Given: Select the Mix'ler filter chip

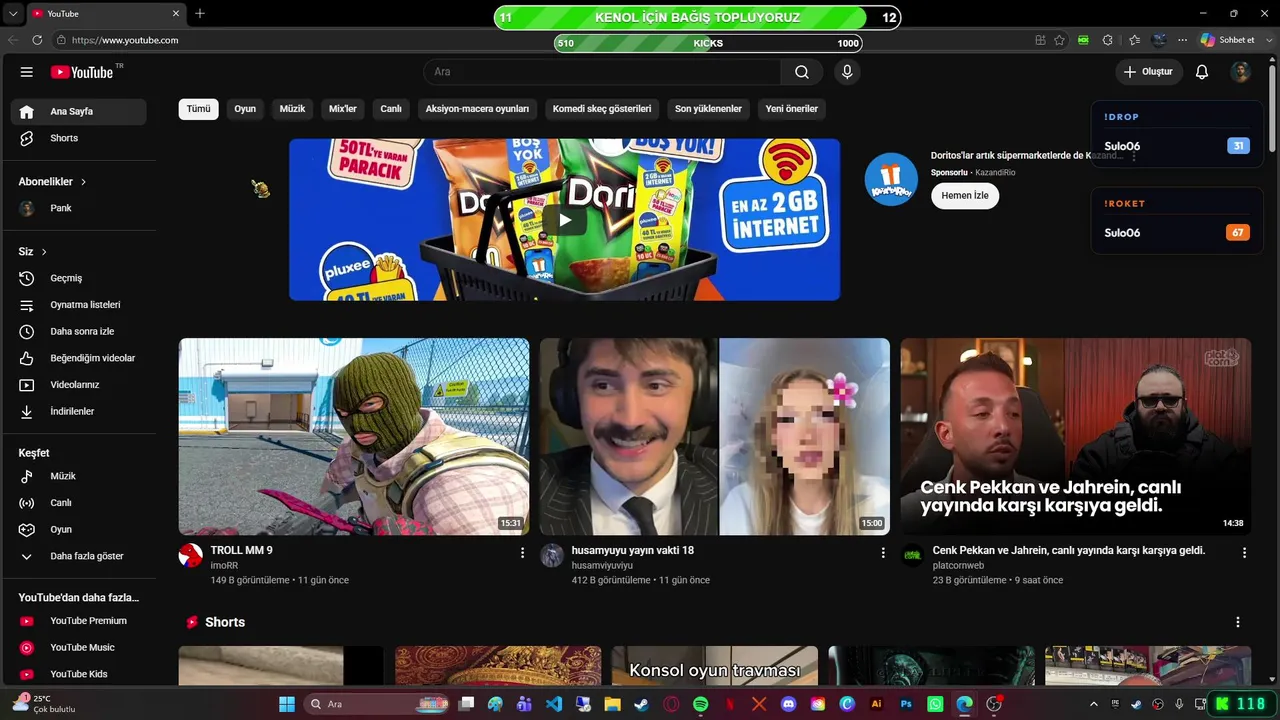Looking at the screenshot, I should coord(343,109).
